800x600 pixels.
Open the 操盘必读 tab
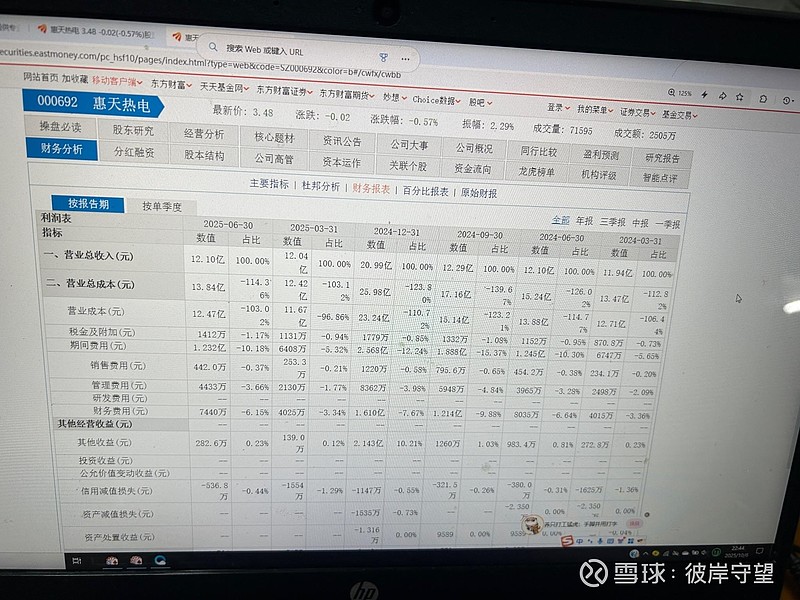coord(60,127)
